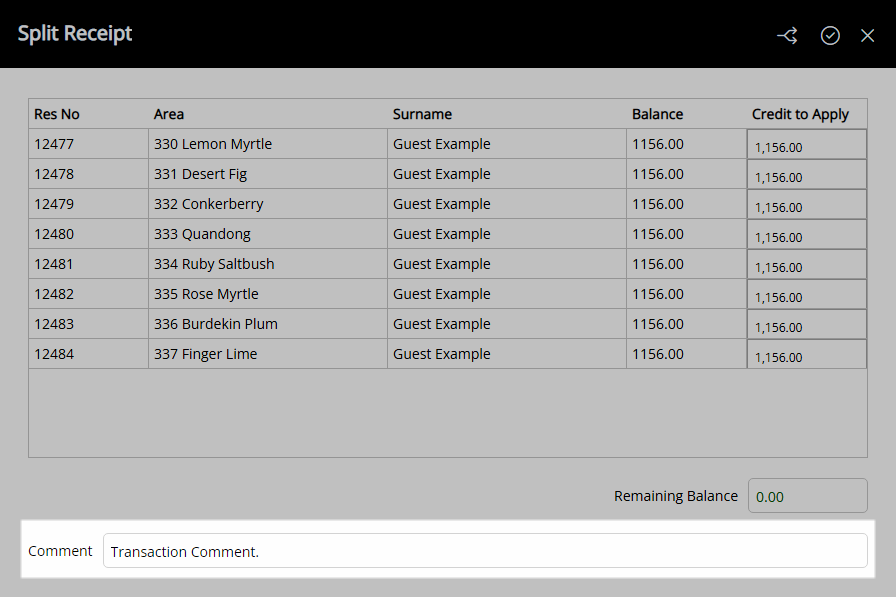
Task: Select reservation number 12478 cell
Action: (x=89, y=174)
